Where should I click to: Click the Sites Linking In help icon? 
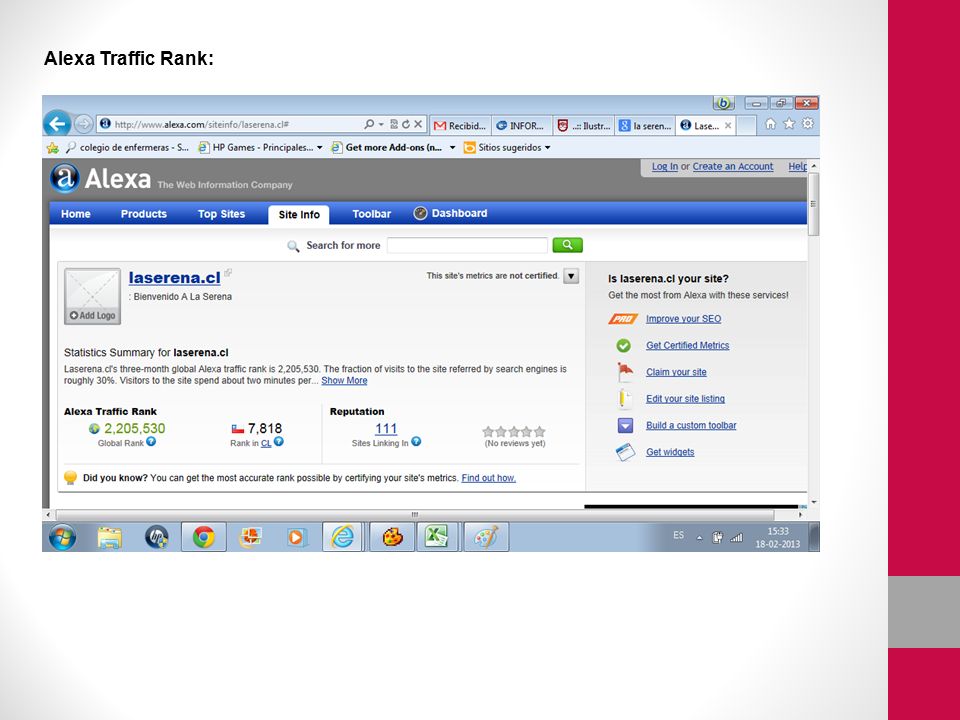click(x=416, y=441)
